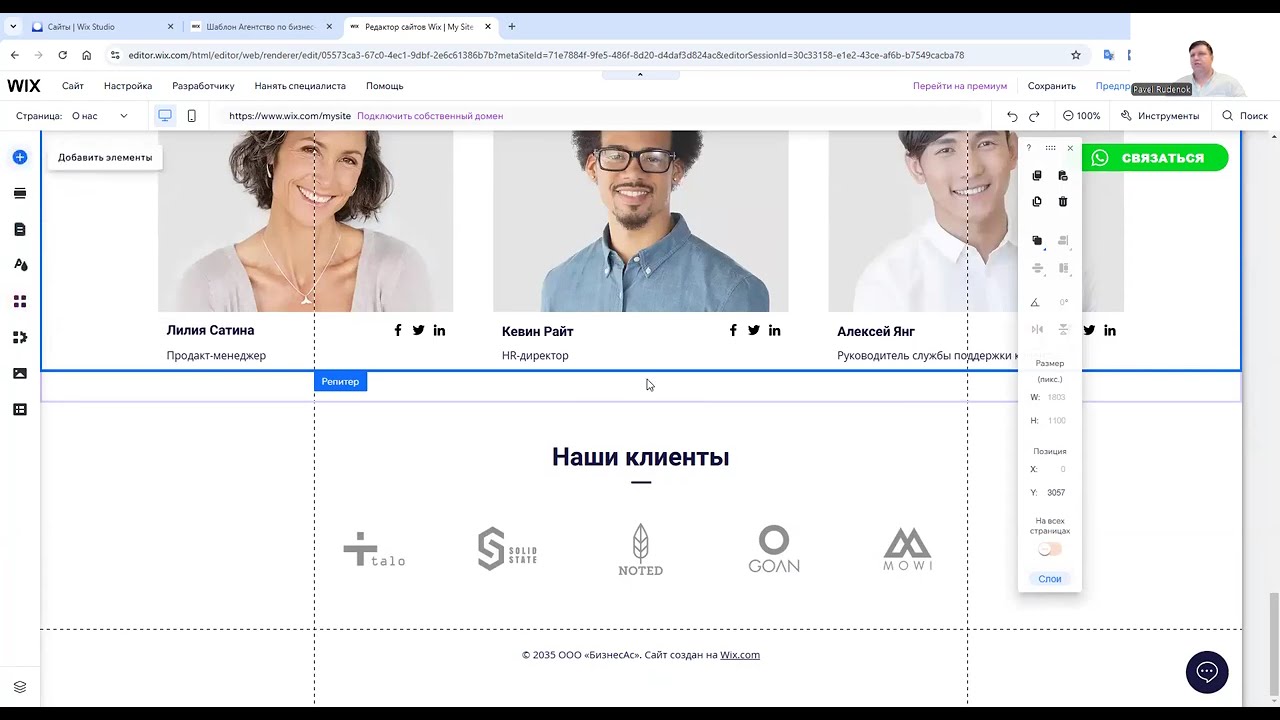Image resolution: width=1280 pixels, height=720 pixels.
Task: Click the Undo arrow
Action: (x=1012, y=116)
